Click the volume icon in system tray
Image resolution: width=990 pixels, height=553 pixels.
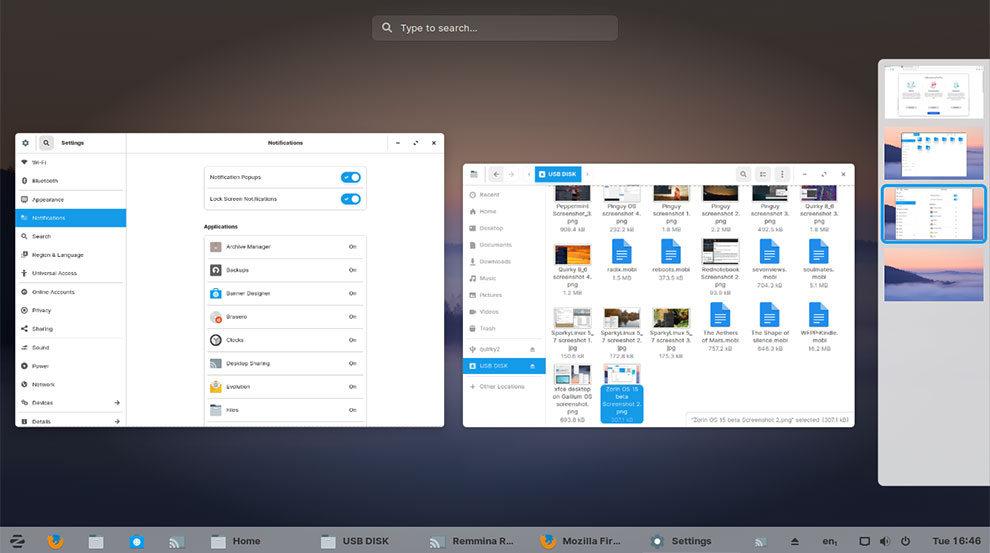(x=884, y=541)
